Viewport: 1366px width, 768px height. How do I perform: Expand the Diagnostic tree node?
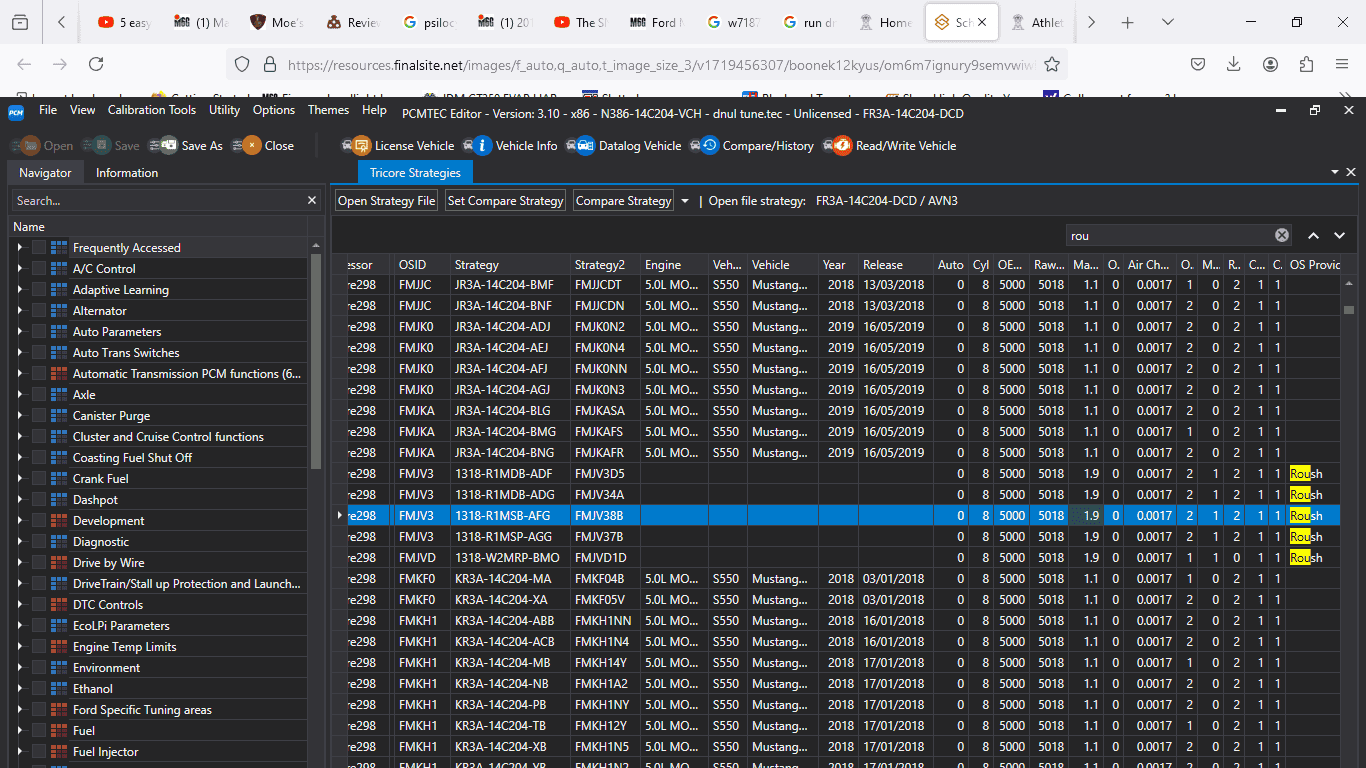[x=19, y=542]
